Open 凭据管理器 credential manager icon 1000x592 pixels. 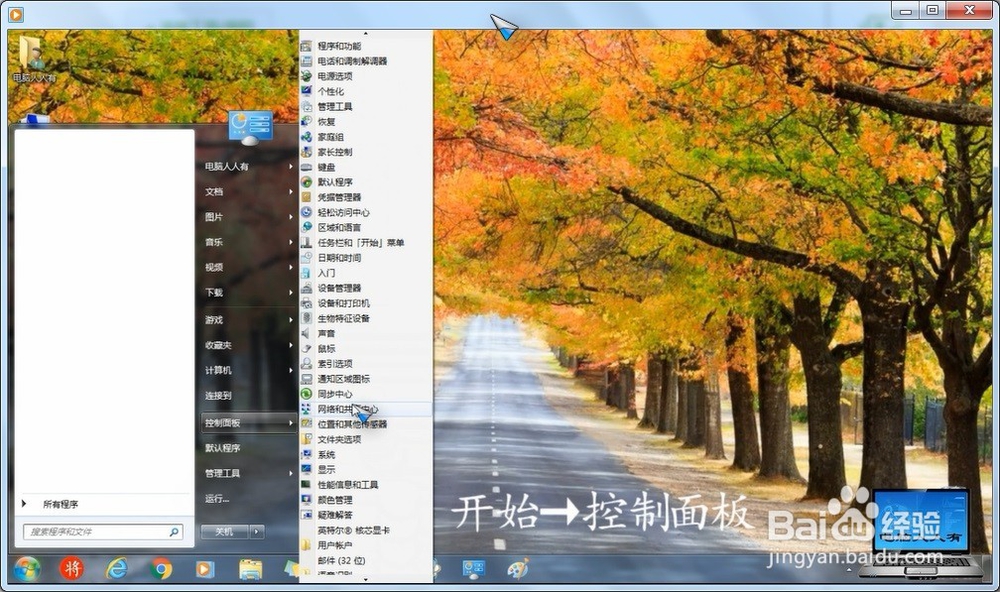click(x=307, y=197)
